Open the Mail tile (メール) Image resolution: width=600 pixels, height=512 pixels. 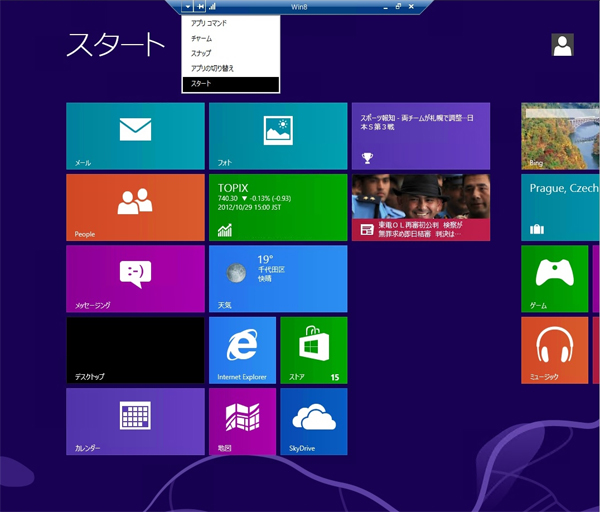135,136
